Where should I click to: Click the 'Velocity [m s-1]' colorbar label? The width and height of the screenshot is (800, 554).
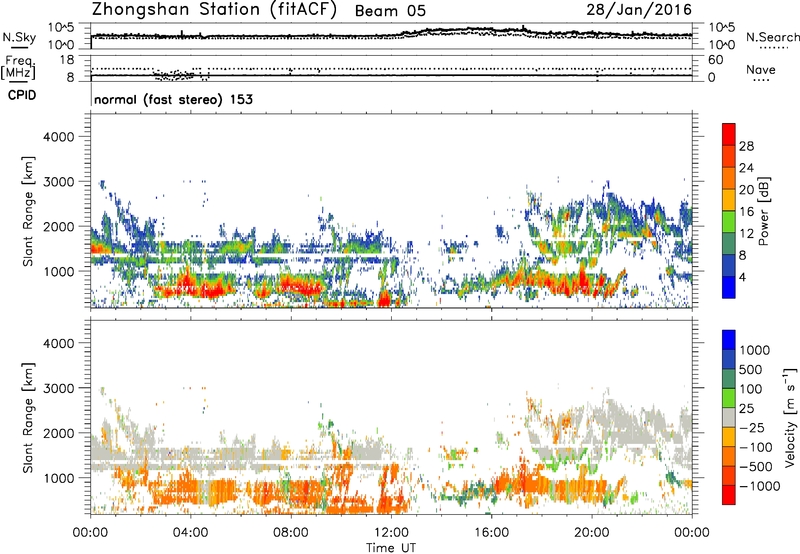790,417
